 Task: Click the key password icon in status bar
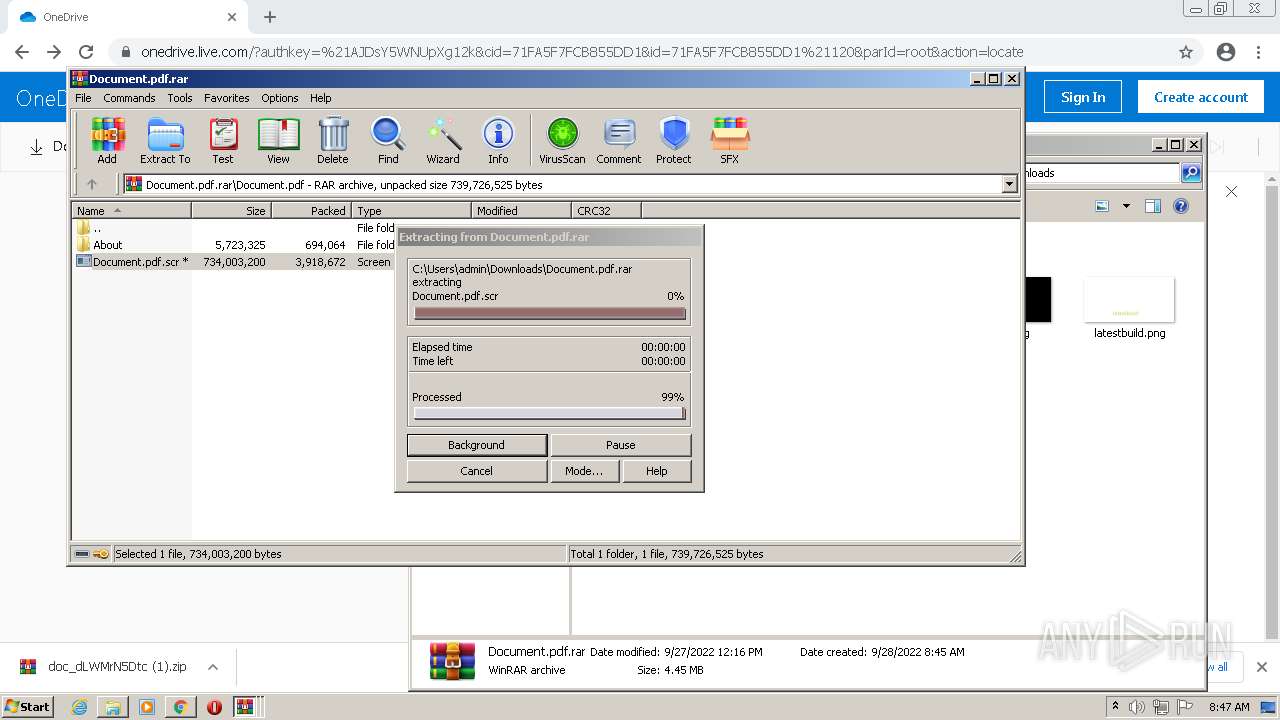pos(101,554)
